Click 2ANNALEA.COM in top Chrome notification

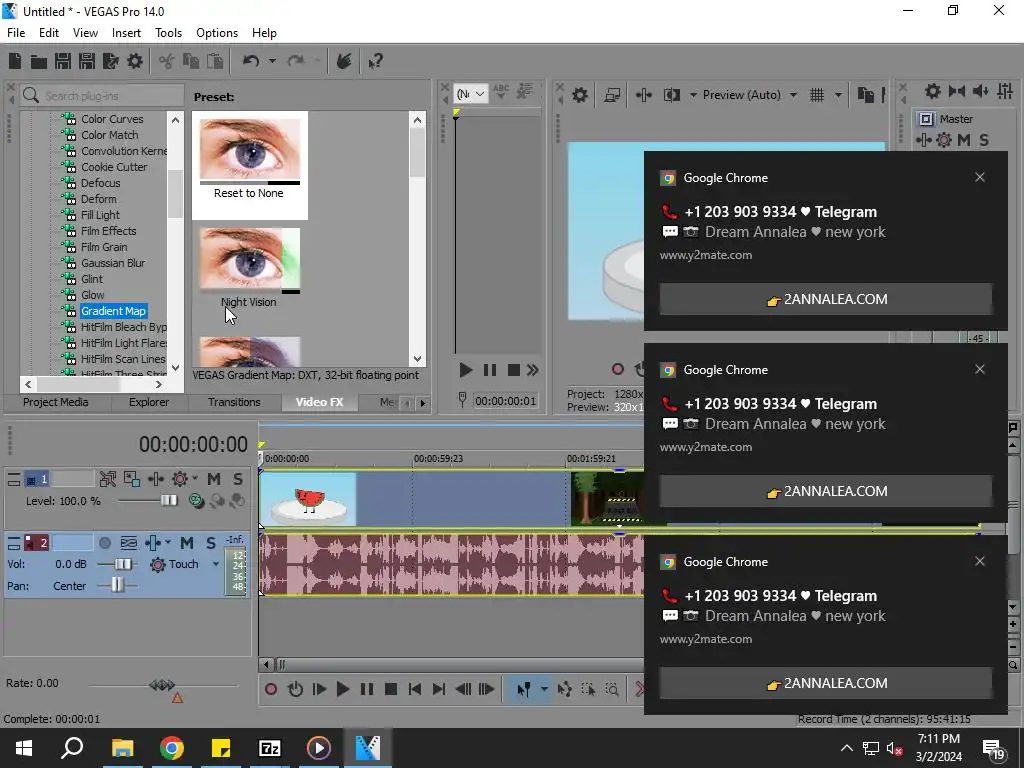[826, 299]
